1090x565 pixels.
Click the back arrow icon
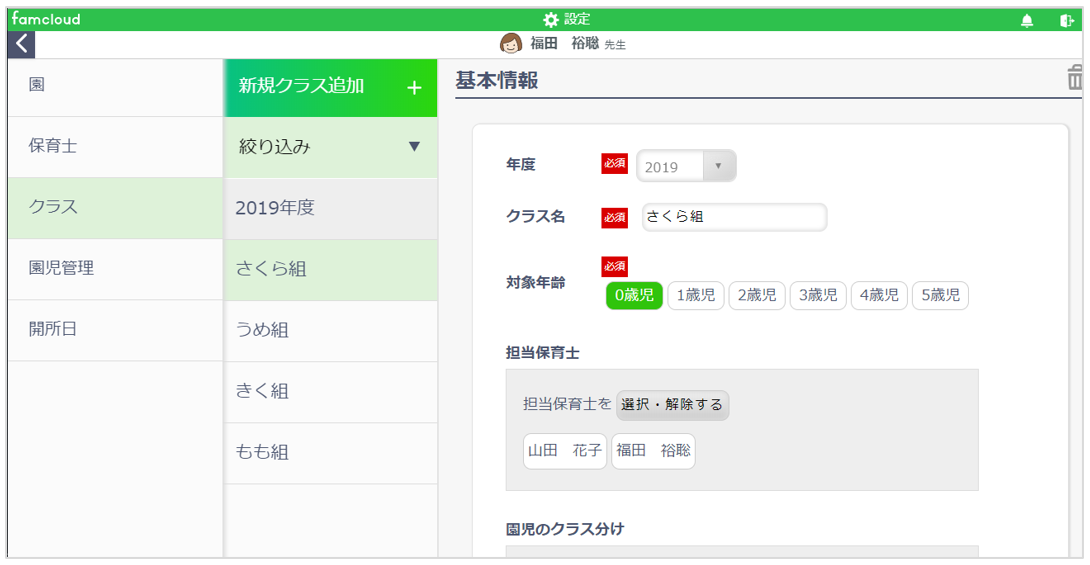click(22, 44)
